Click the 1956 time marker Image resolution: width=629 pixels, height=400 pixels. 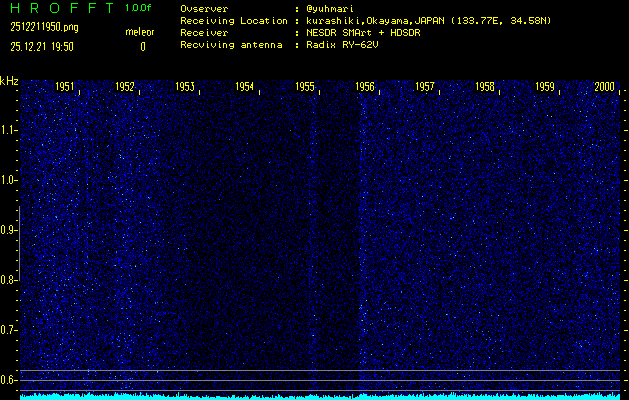365,87
